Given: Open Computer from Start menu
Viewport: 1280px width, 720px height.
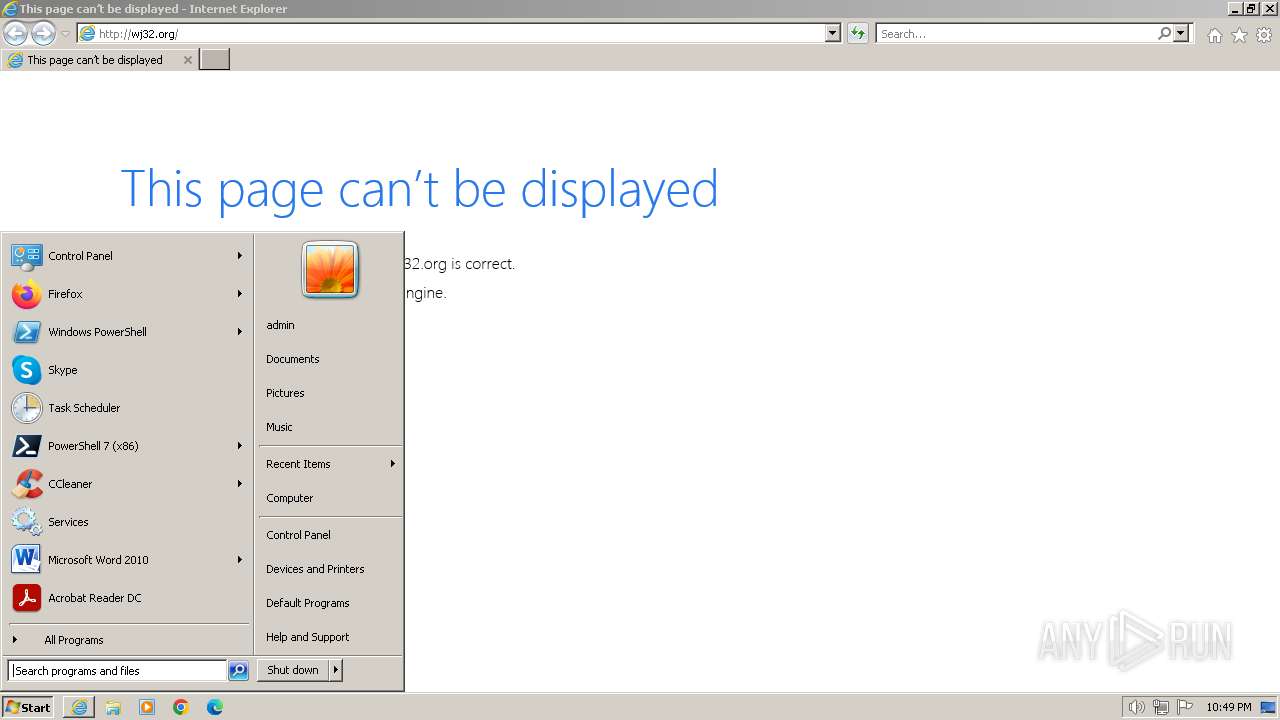Looking at the screenshot, I should coord(330,498).
